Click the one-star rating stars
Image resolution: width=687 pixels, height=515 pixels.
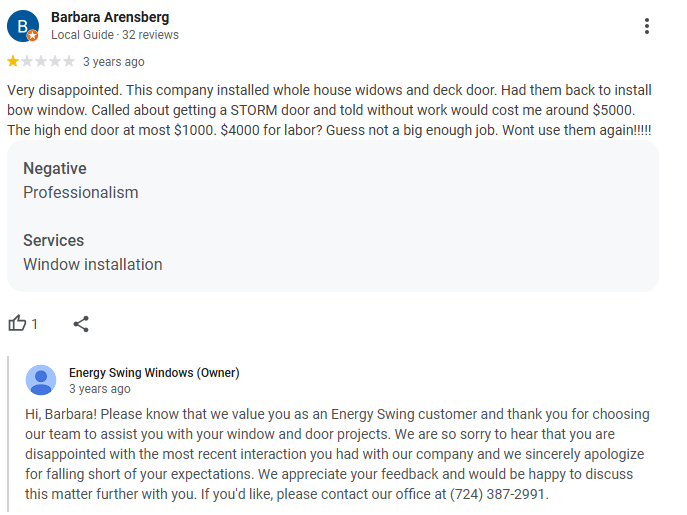(x=41, y=61)
